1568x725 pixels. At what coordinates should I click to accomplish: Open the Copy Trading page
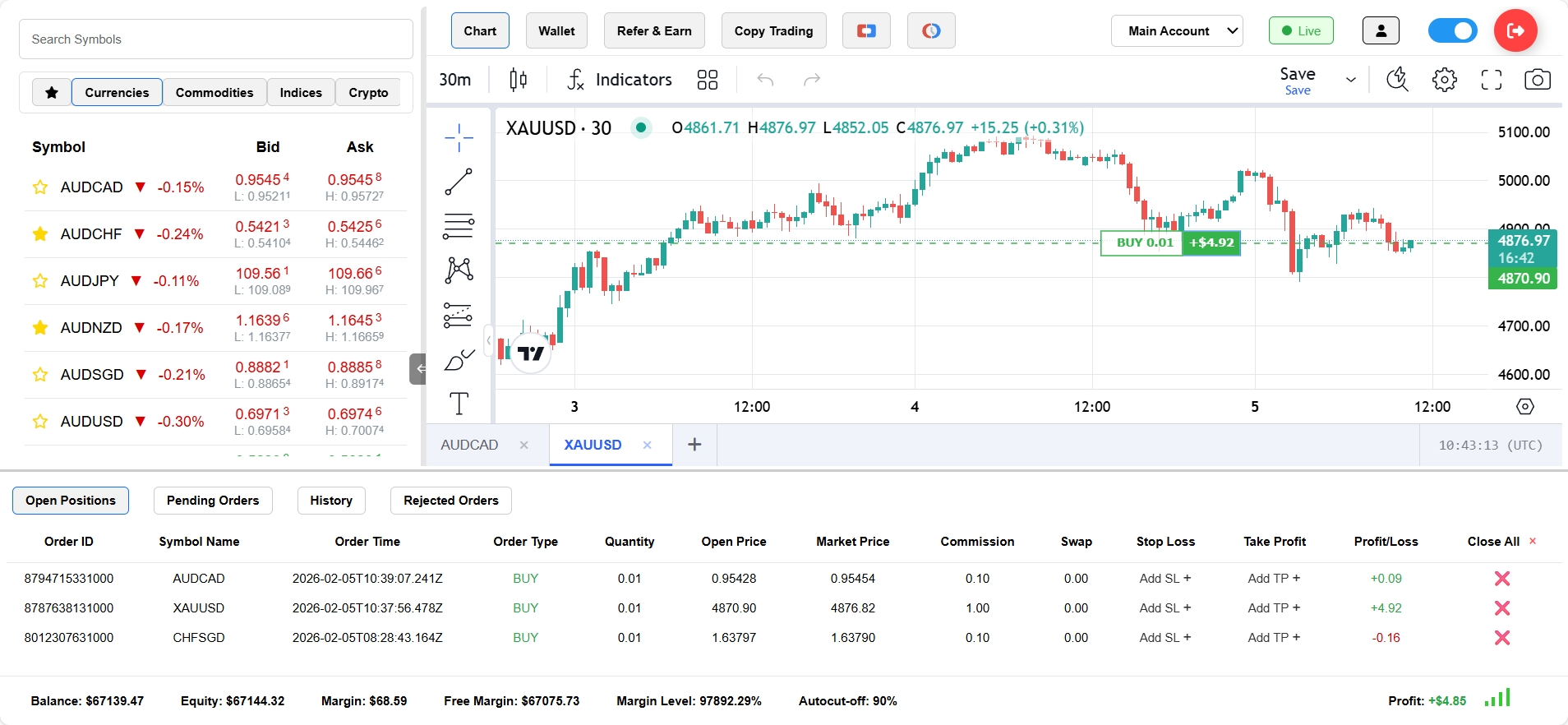[773, 31]
